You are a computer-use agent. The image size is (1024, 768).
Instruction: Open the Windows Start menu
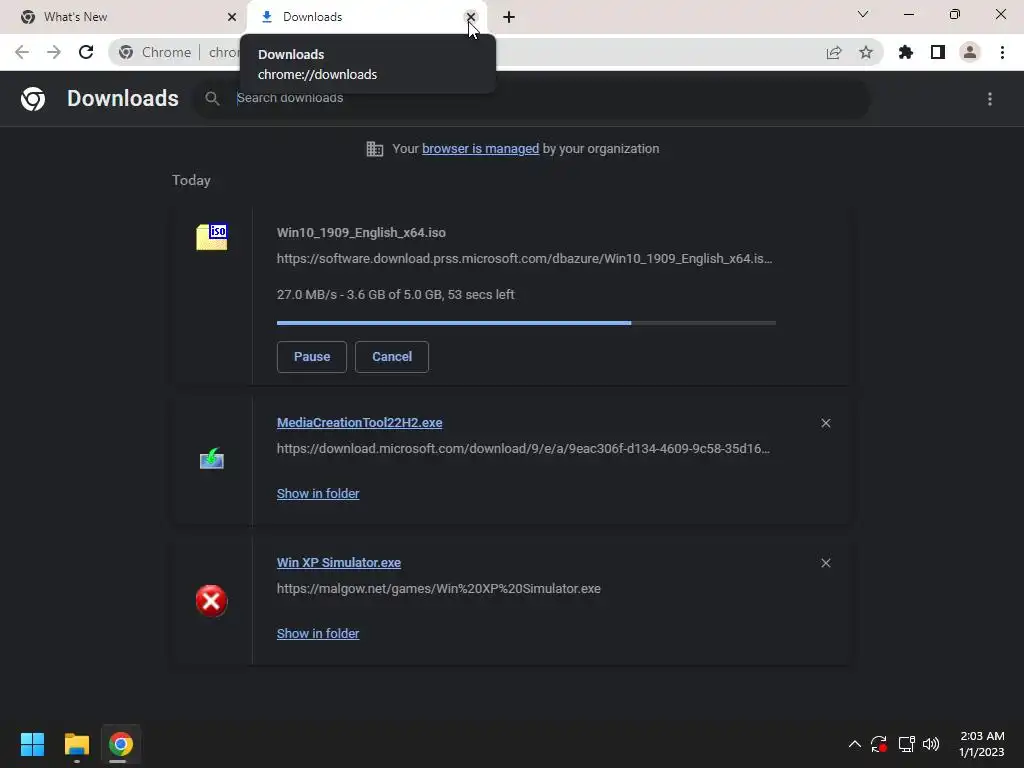click(32, 744)
